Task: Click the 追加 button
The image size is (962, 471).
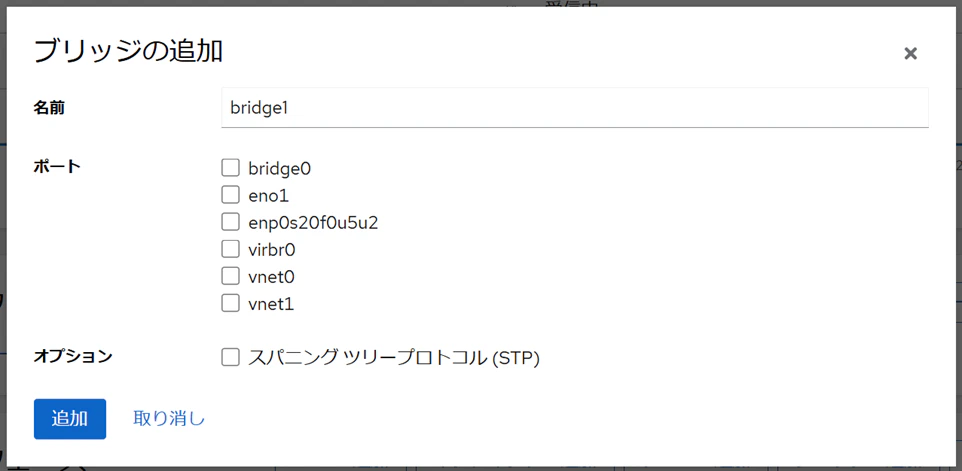Action: click(x=70, y=419)
